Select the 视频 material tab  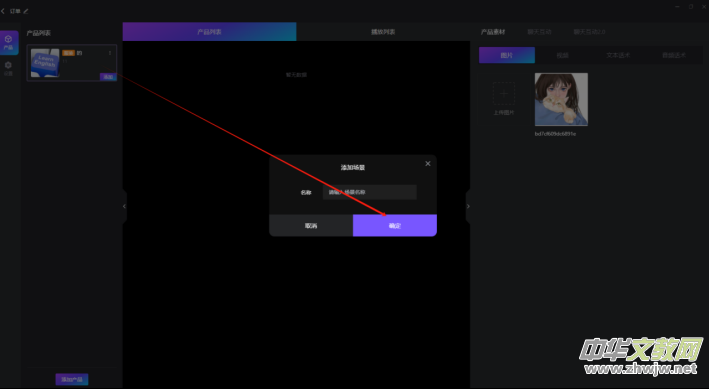coord(562,55)
